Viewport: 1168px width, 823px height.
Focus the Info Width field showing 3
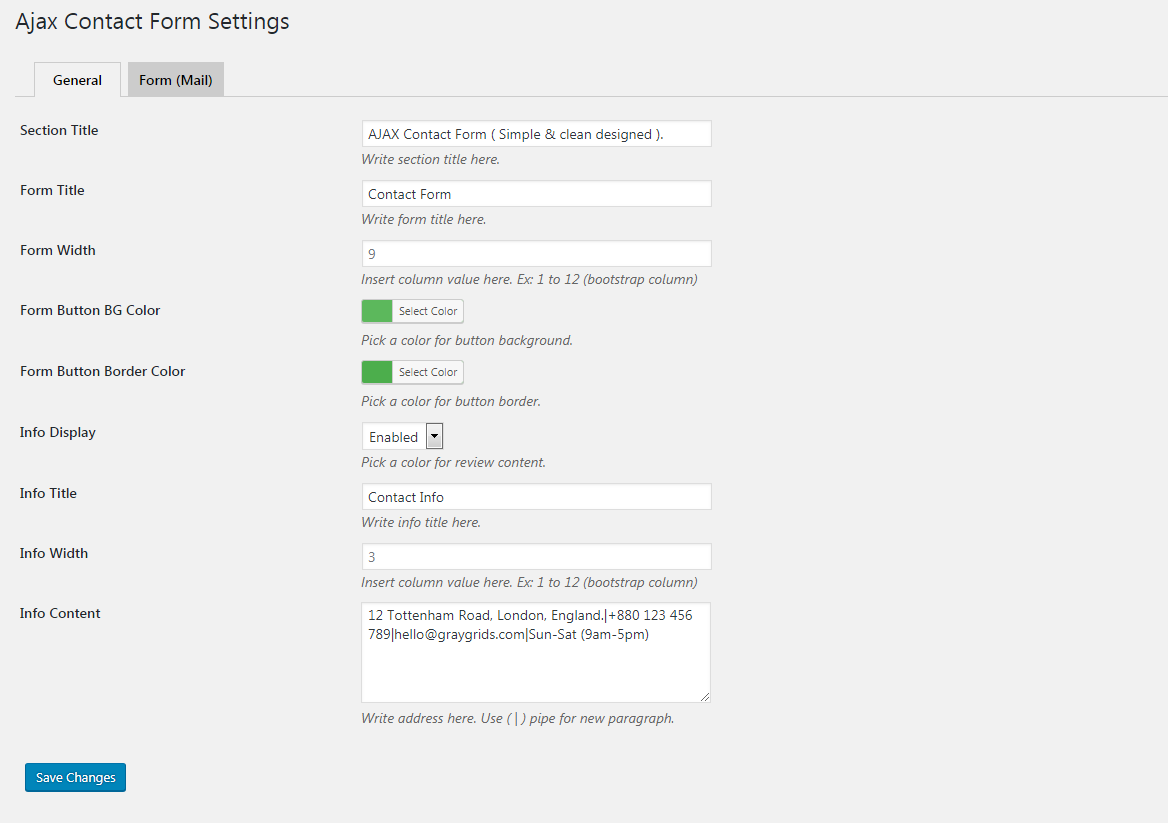coord(536,557)
